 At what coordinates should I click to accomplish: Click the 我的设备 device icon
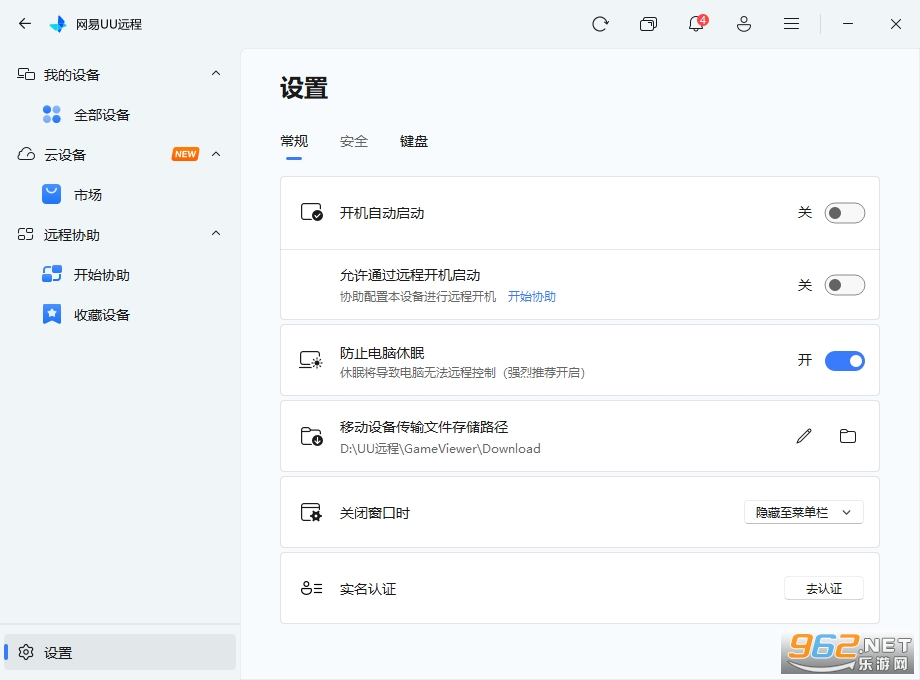26,74
